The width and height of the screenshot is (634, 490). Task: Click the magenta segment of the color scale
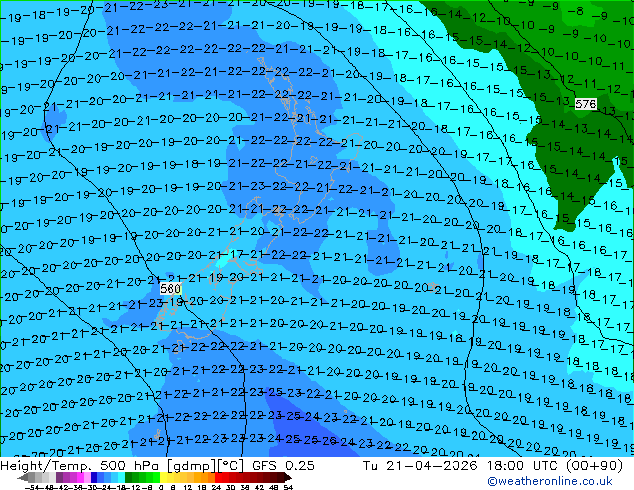click(80, 477)
